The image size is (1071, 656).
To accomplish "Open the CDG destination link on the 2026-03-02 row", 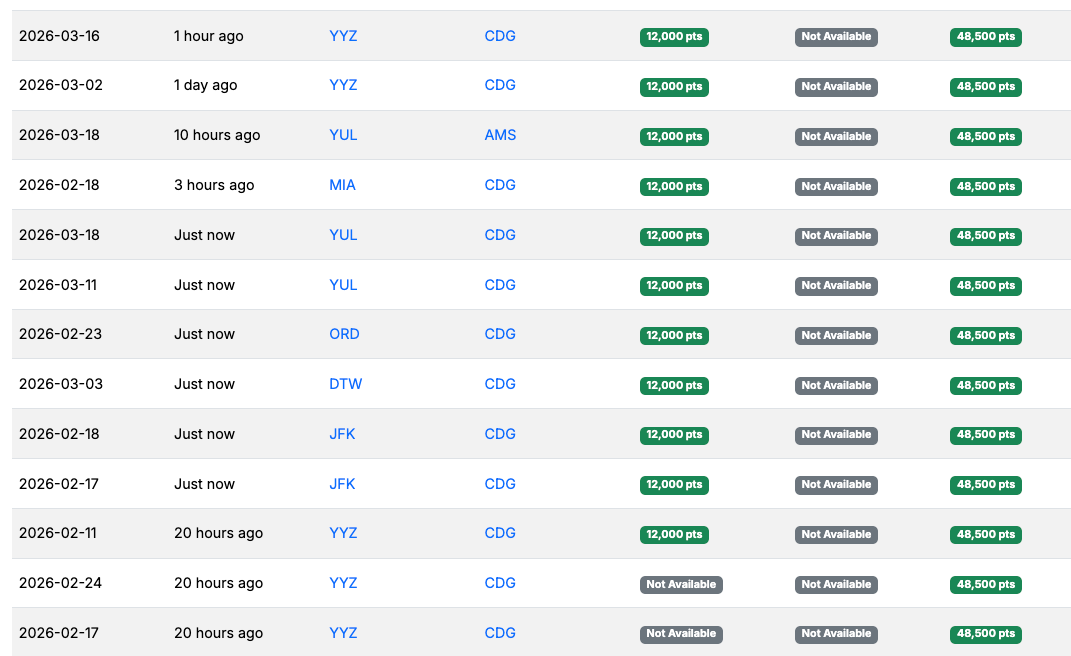I will [500, 86].
